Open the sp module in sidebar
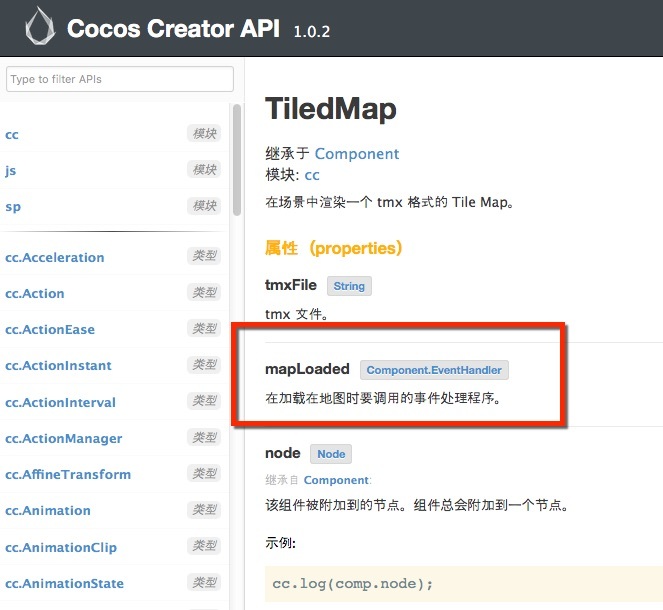The height and width of the screenshot is (610, 663). 13,207
